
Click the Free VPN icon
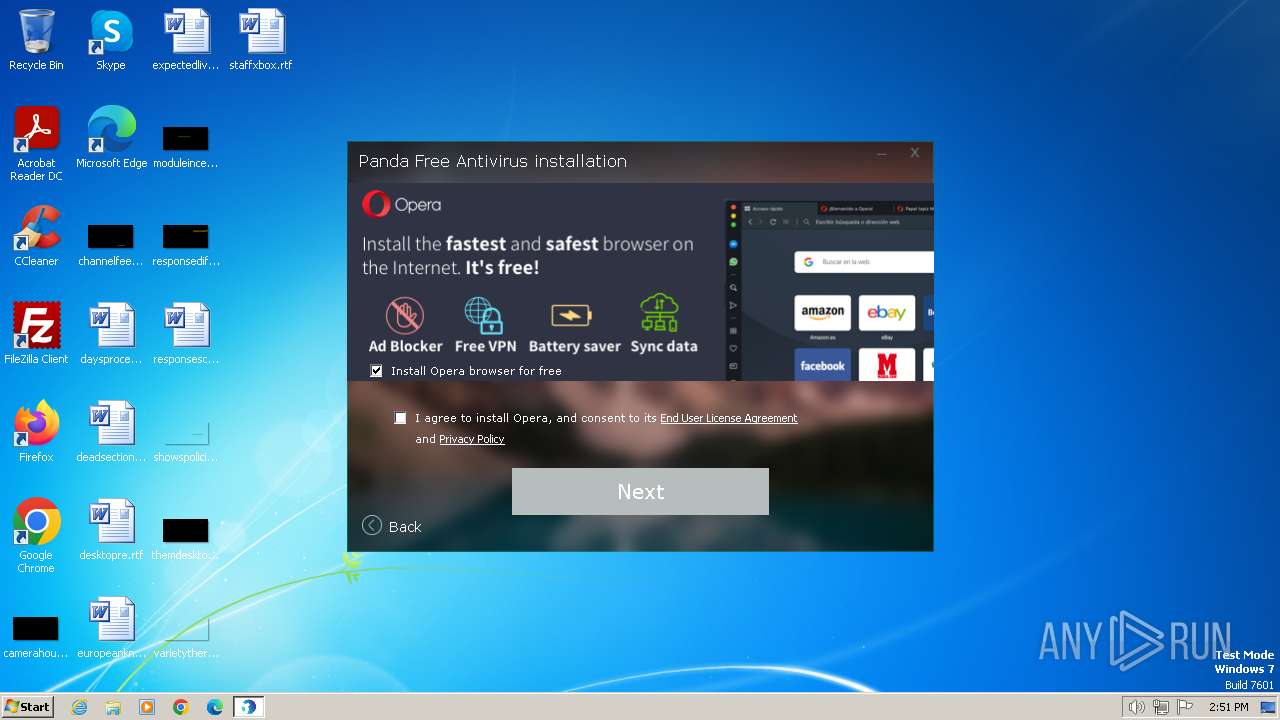485,315
